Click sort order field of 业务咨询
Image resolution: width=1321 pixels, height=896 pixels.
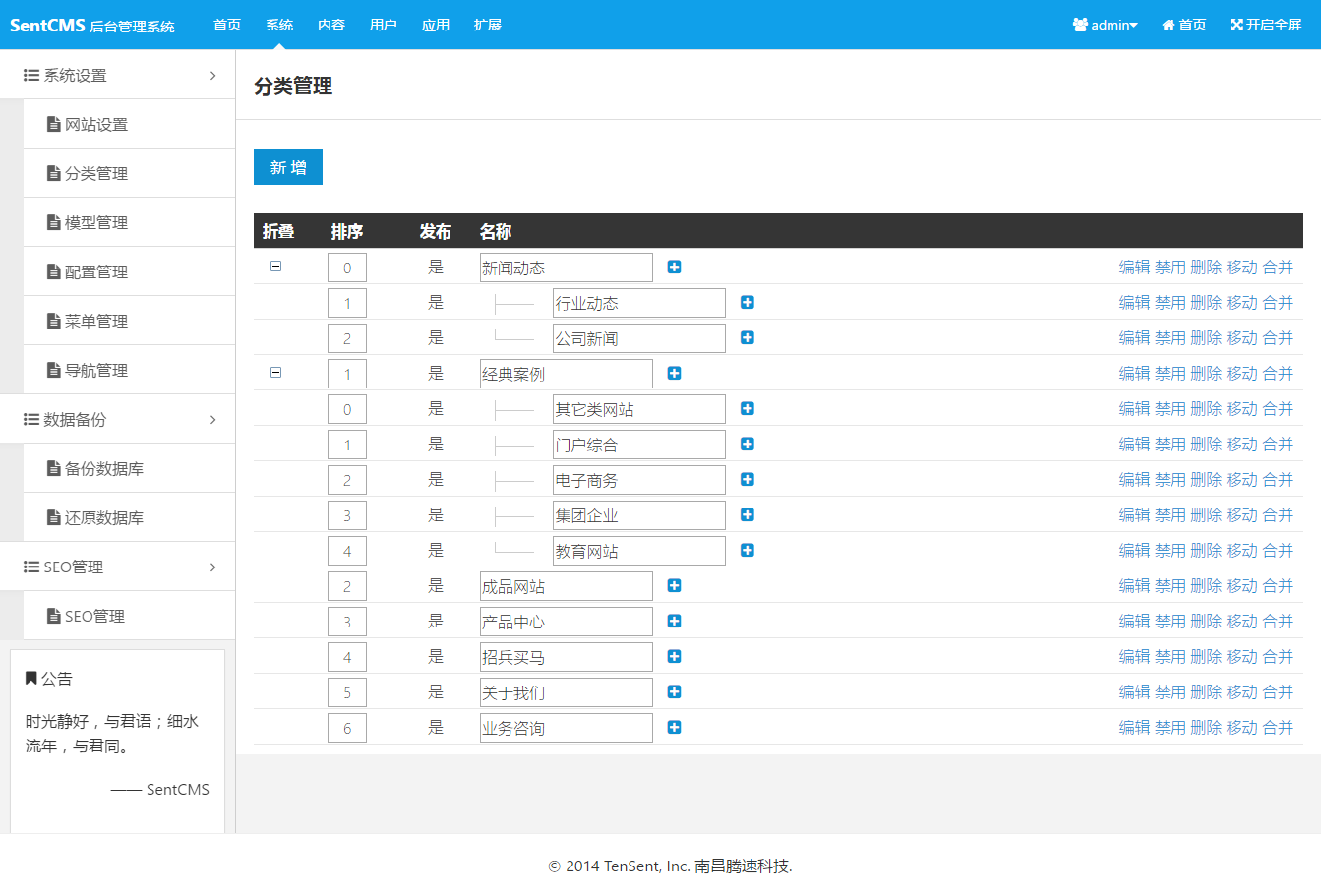[x=347, y=728]
